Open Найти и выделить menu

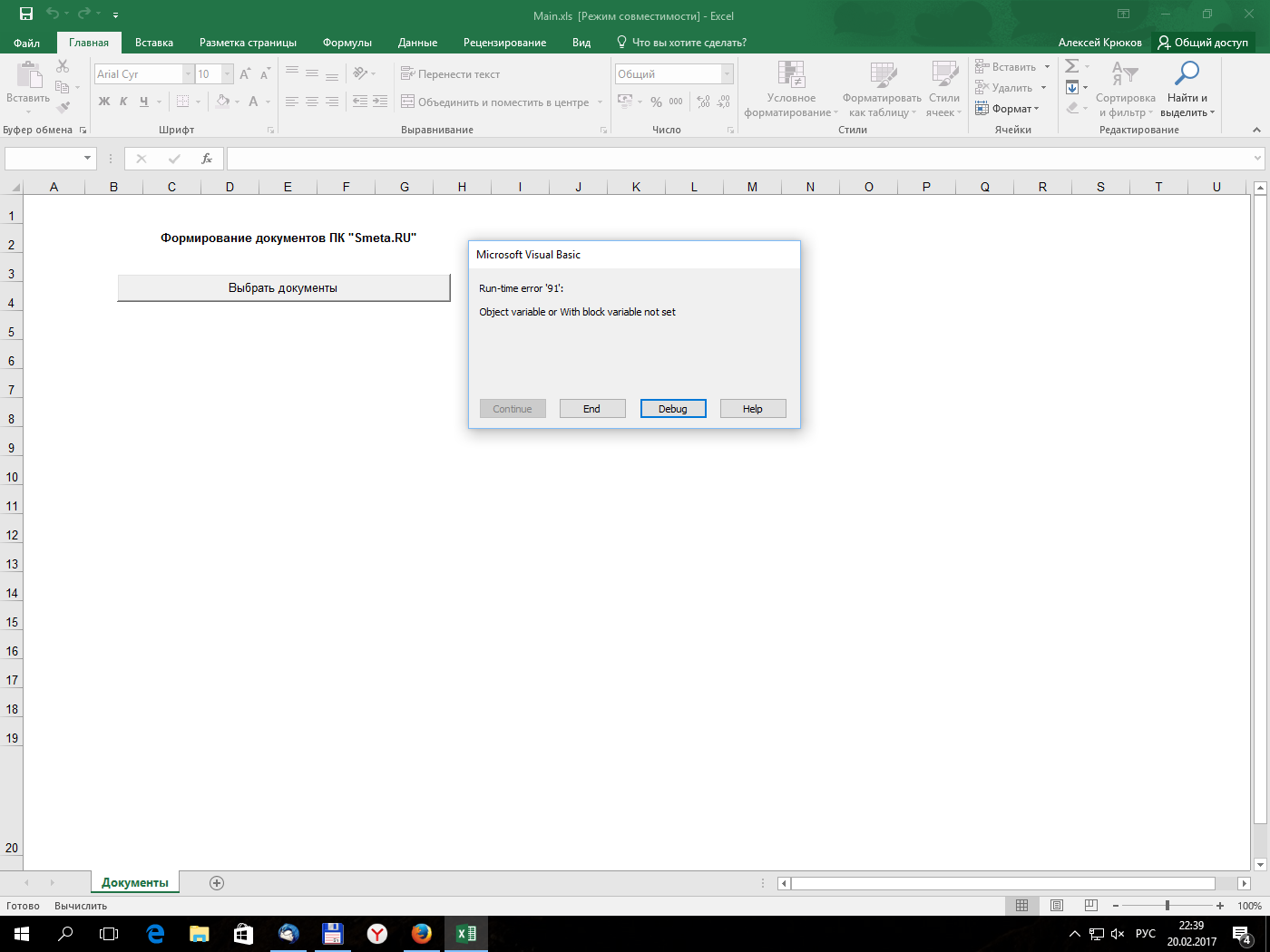point(1187,89)
